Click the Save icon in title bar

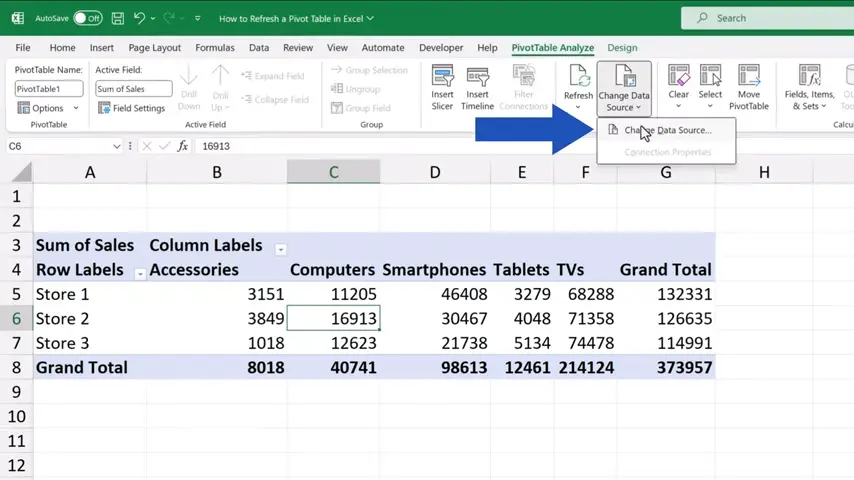point(118,18)
